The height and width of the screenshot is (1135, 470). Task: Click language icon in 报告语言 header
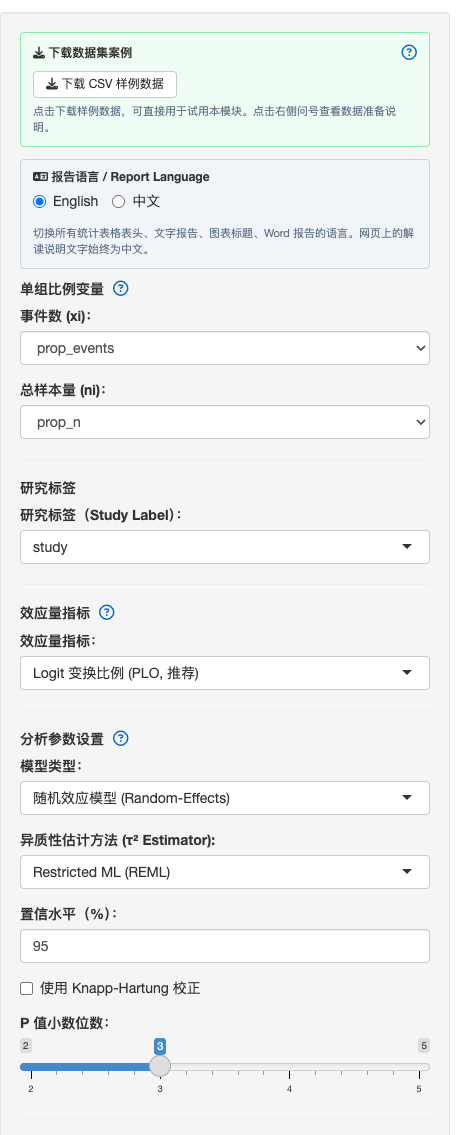(41, 177)
